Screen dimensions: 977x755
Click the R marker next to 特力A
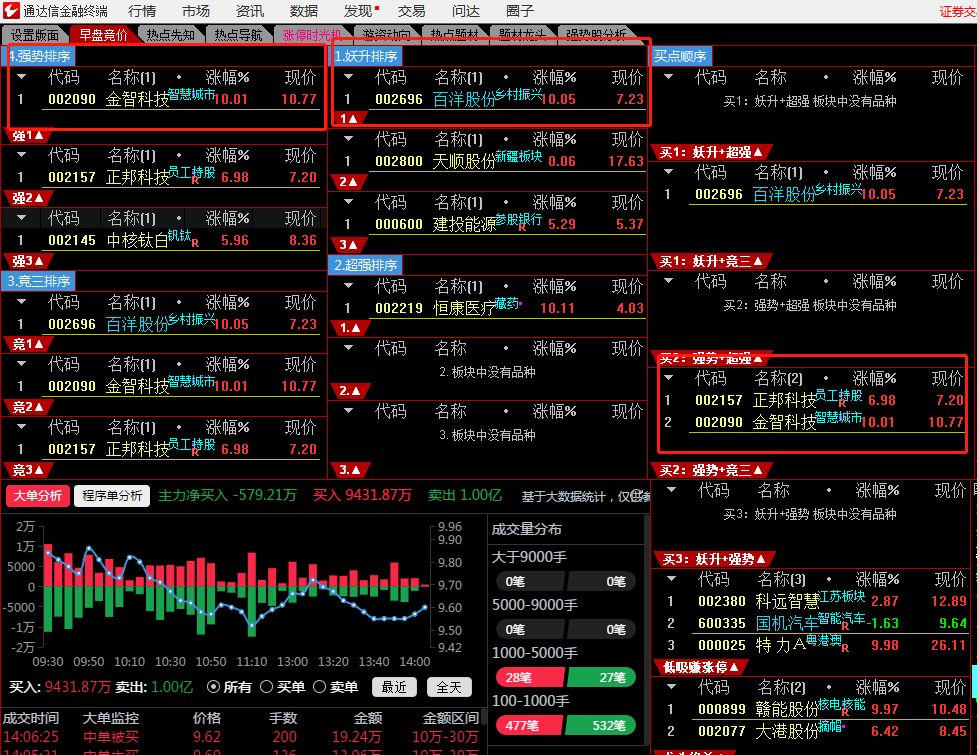click(x=845, y=649)
